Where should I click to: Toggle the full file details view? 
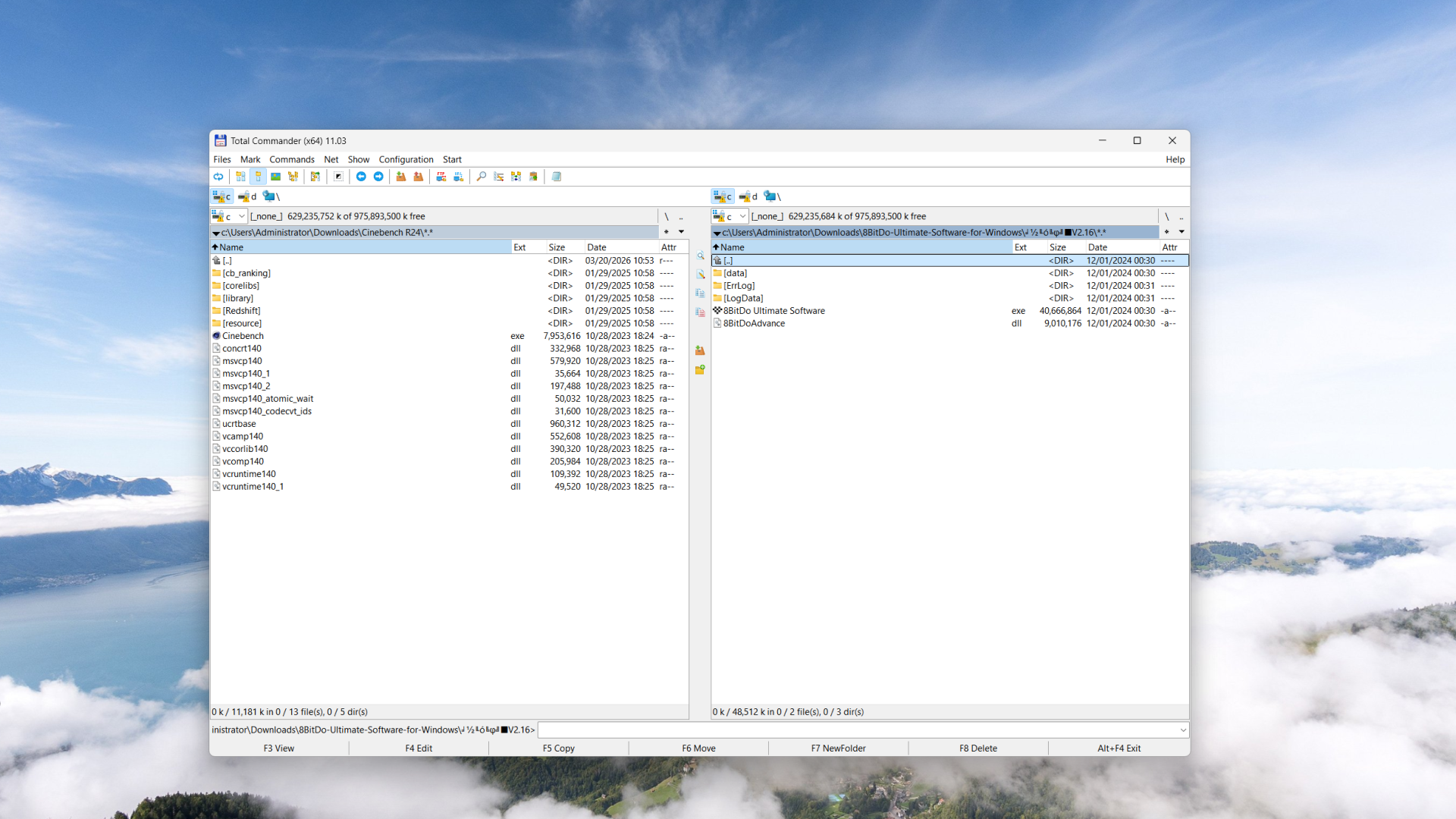point(258,177)
